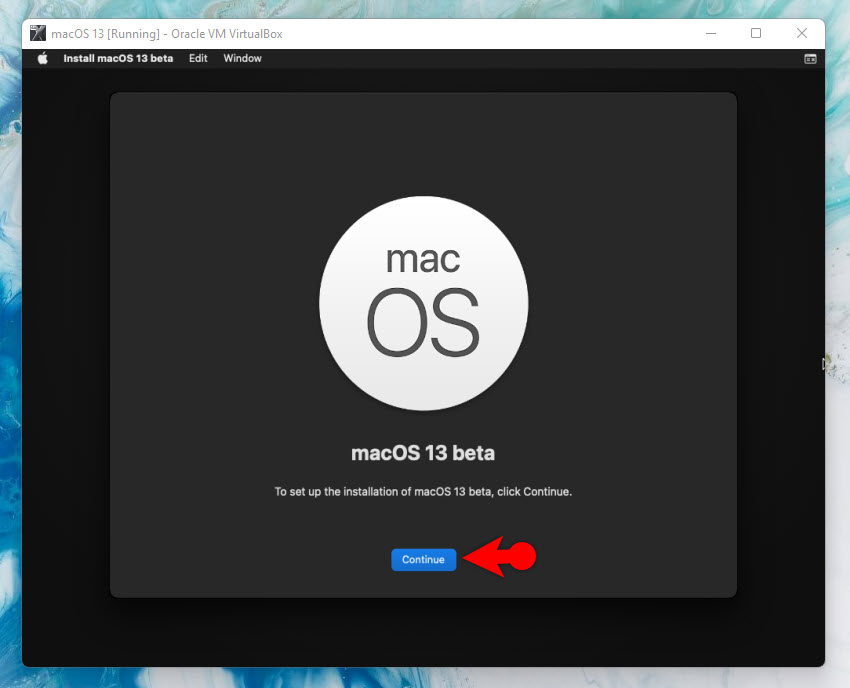Open the Edit menu

[x=198, y=58]
